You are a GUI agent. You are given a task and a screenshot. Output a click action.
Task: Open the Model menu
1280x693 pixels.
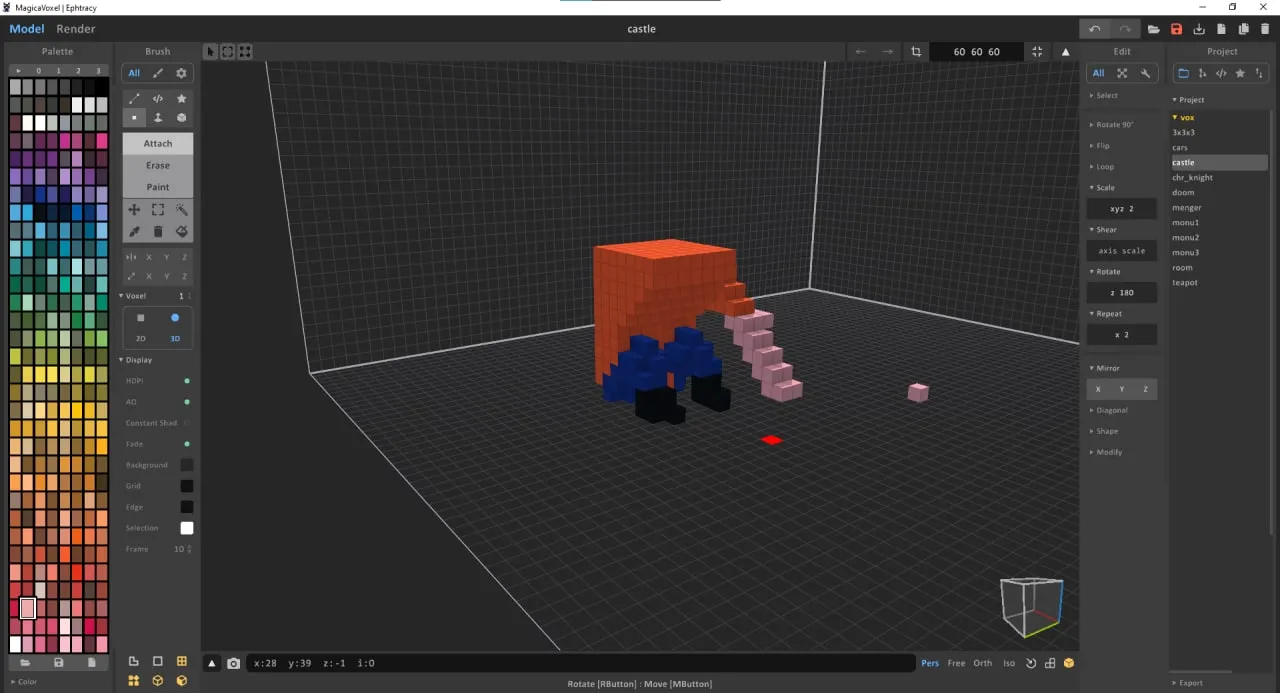coord(26,29)
